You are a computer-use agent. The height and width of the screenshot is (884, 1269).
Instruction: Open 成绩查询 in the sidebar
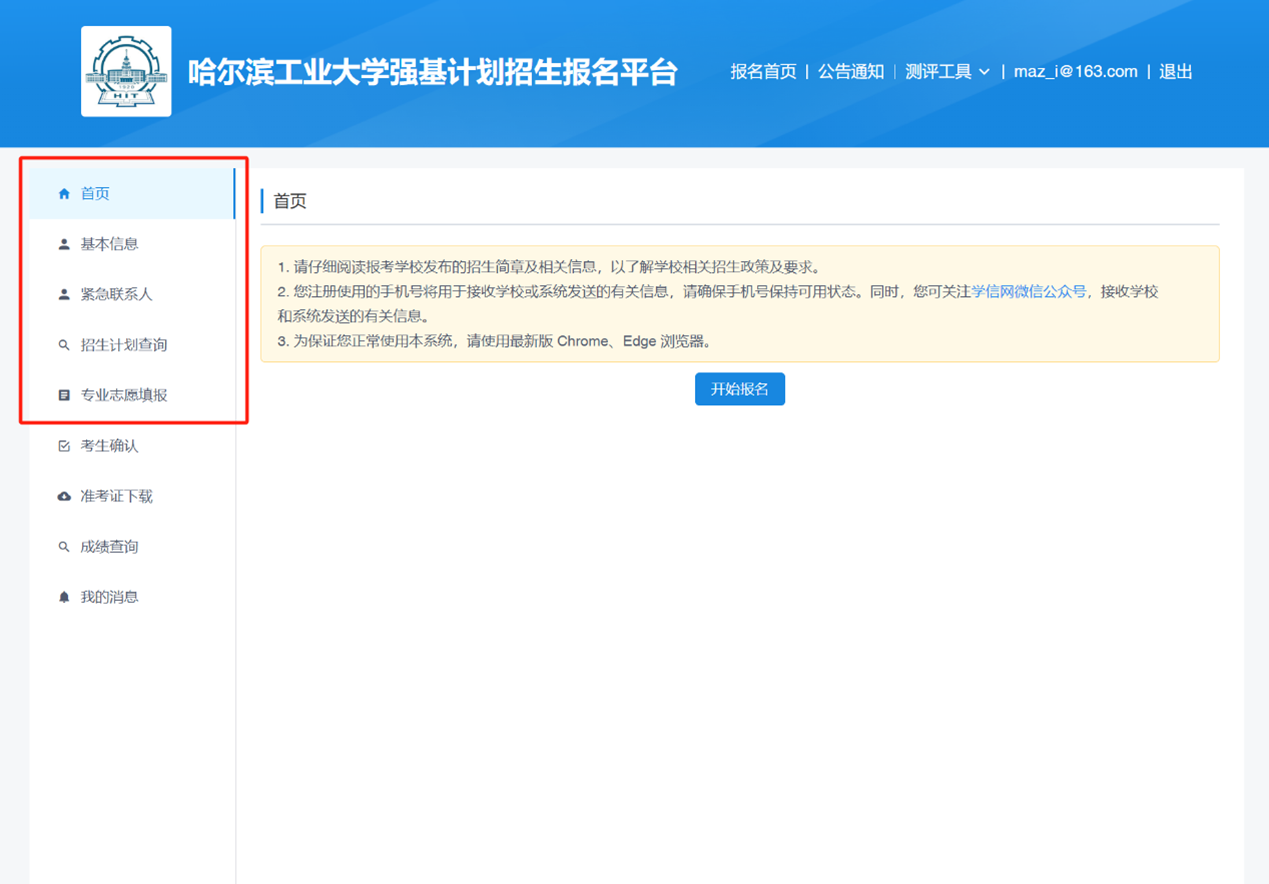coord(132,547)
